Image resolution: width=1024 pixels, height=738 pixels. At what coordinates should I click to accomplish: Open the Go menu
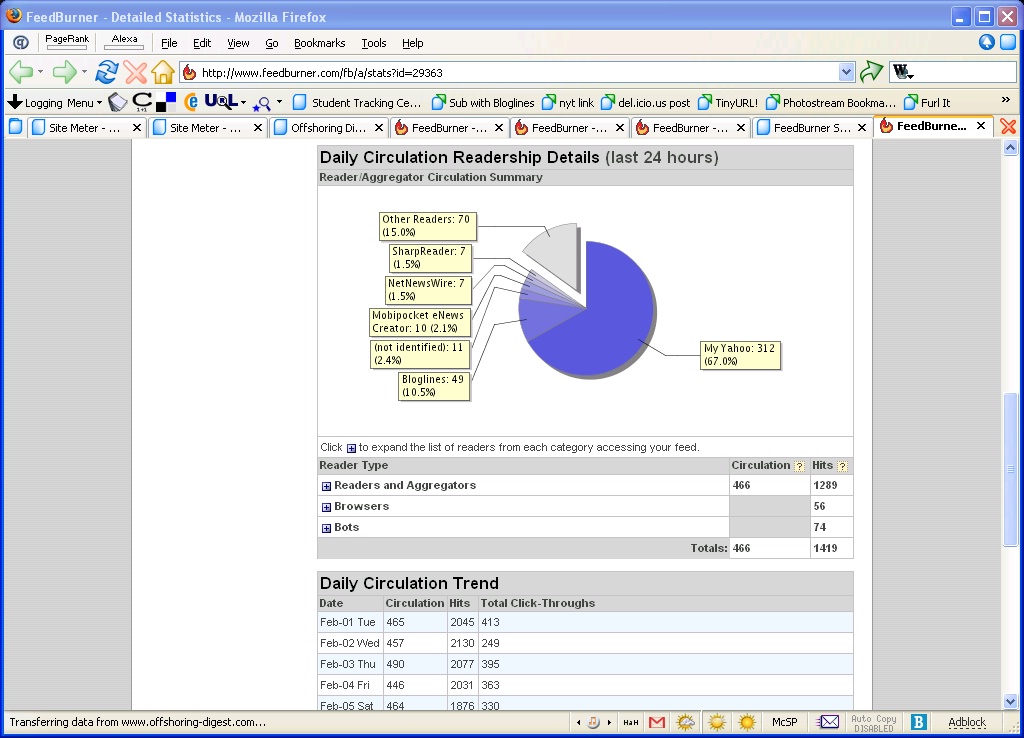(272, 43)
